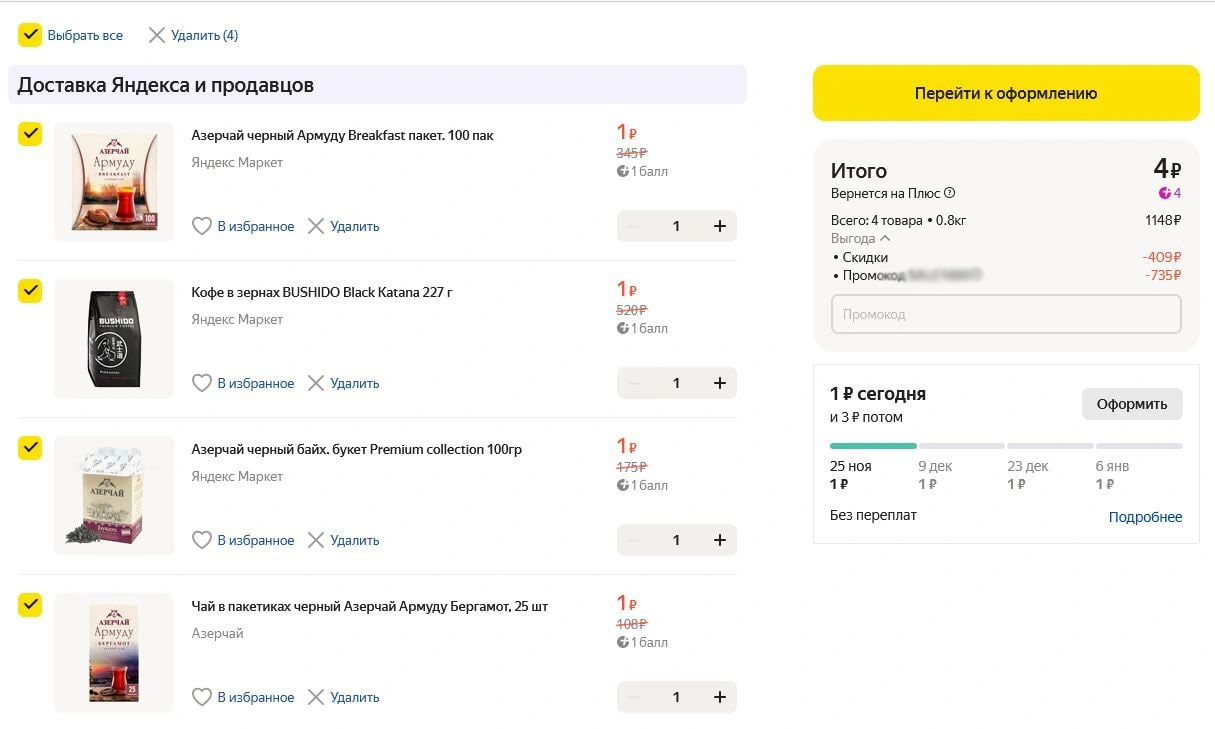The image size is (1215, 729).
Task: Click 'Яндекс Маркет' seller under BUSHIDO coffee
Action: (237, 319)
